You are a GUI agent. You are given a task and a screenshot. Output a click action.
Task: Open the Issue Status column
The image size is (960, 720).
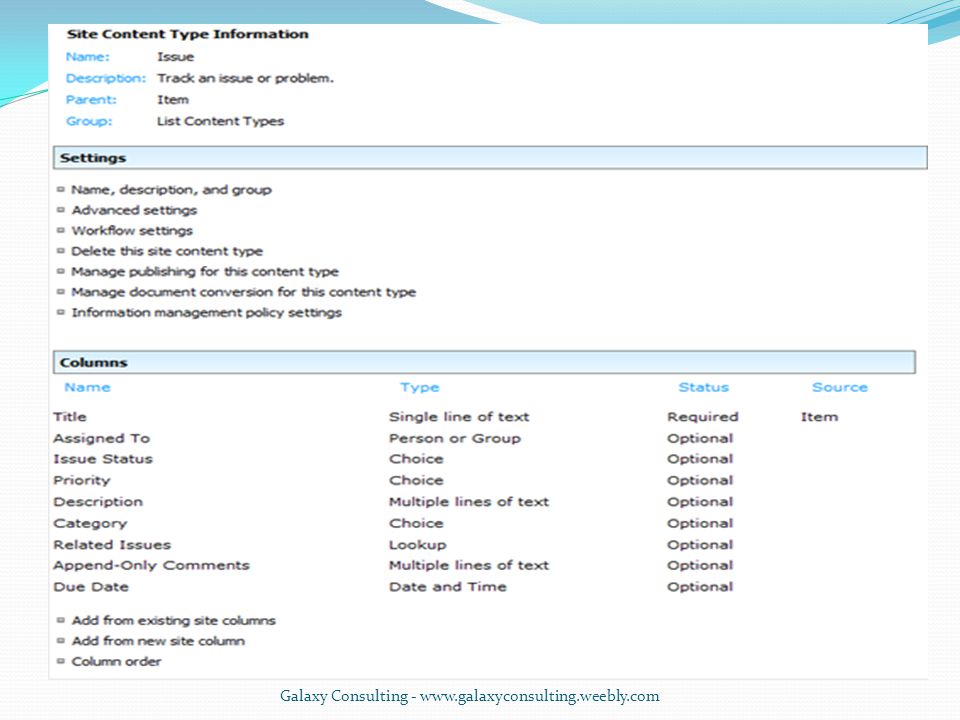pos(103,459)
